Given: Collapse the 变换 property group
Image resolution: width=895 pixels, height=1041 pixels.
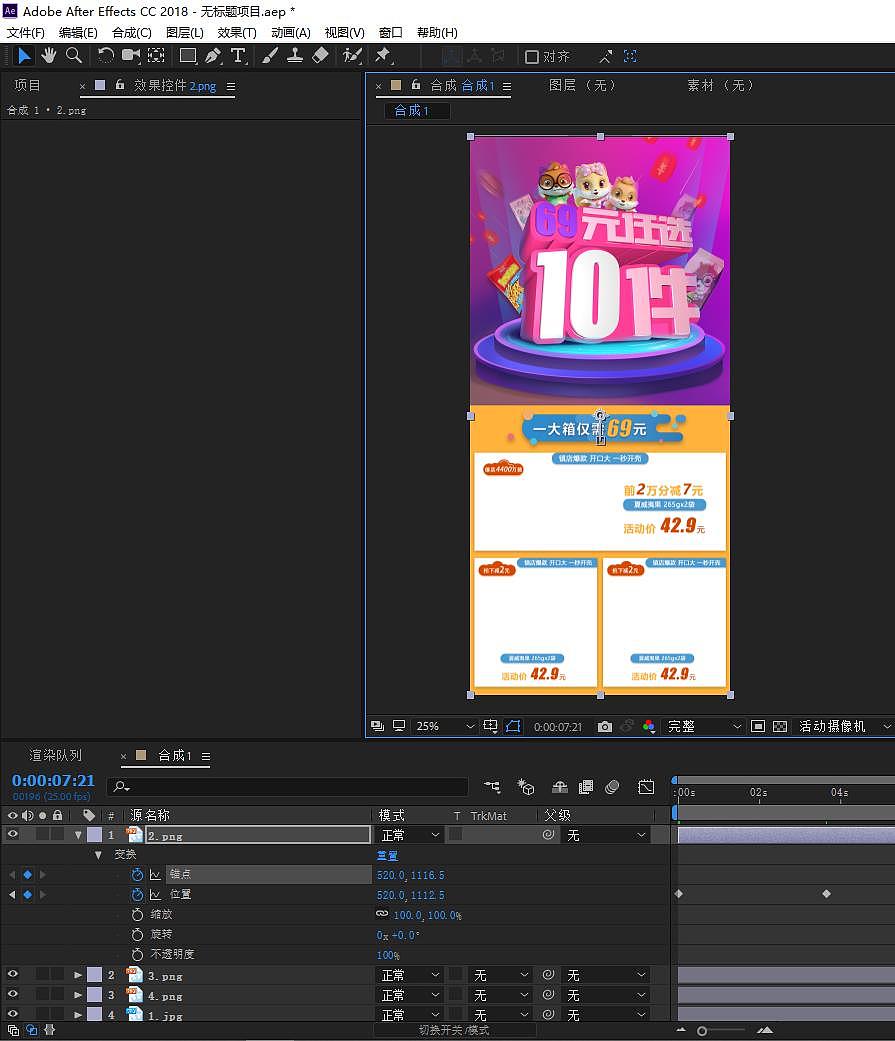Looking at the screenshot, I should pos(98,855).
